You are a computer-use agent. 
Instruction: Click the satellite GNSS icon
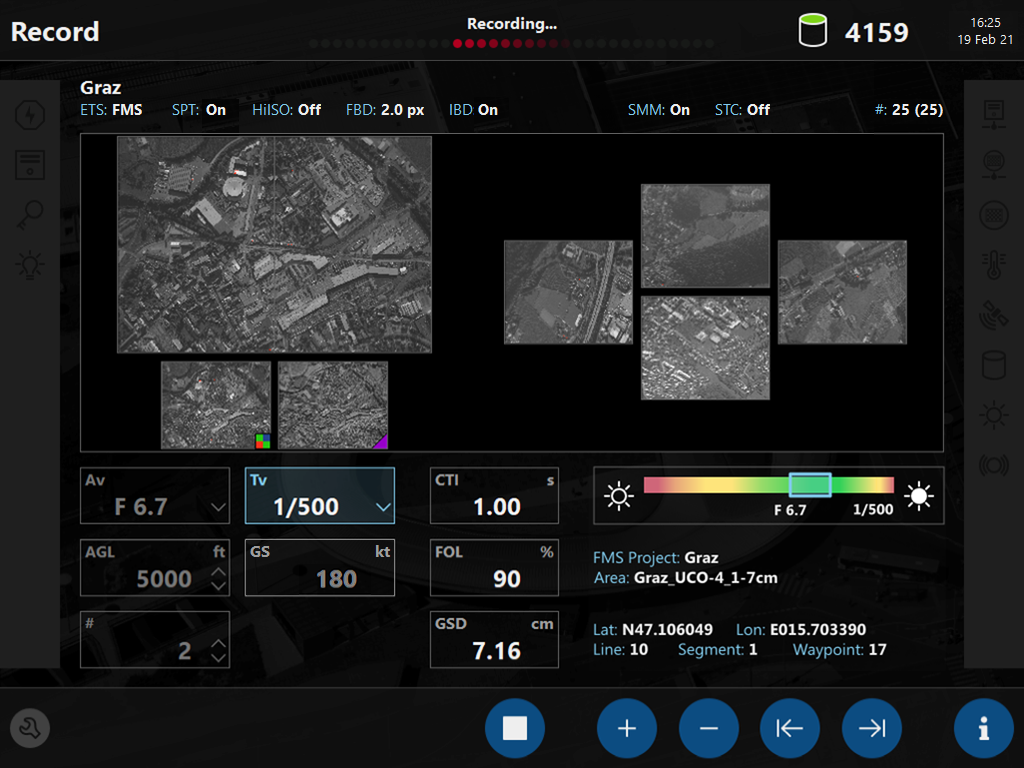point(994,315)
